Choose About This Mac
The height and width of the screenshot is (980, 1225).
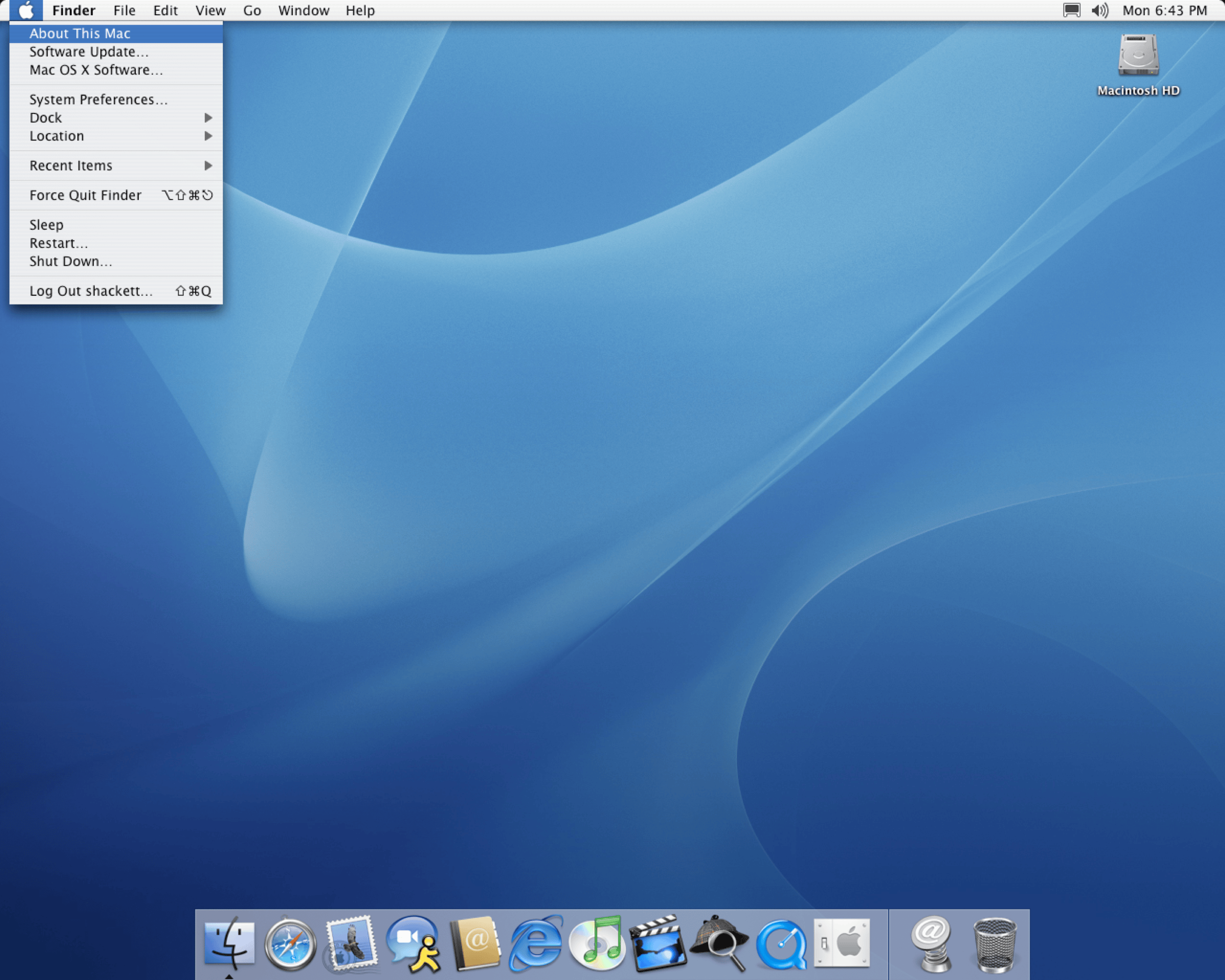coord(116,34)
